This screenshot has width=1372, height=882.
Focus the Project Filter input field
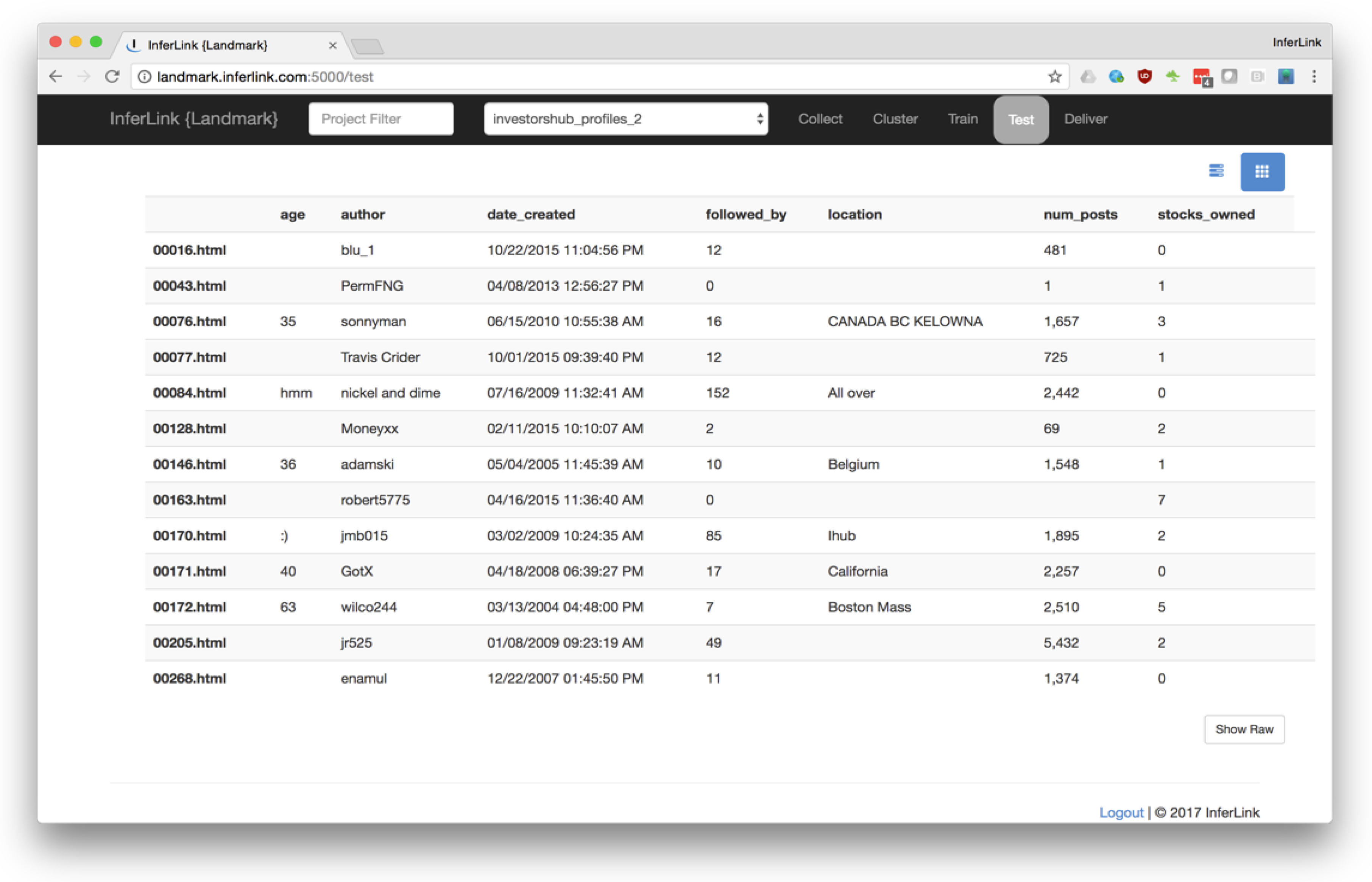(381, 118)
